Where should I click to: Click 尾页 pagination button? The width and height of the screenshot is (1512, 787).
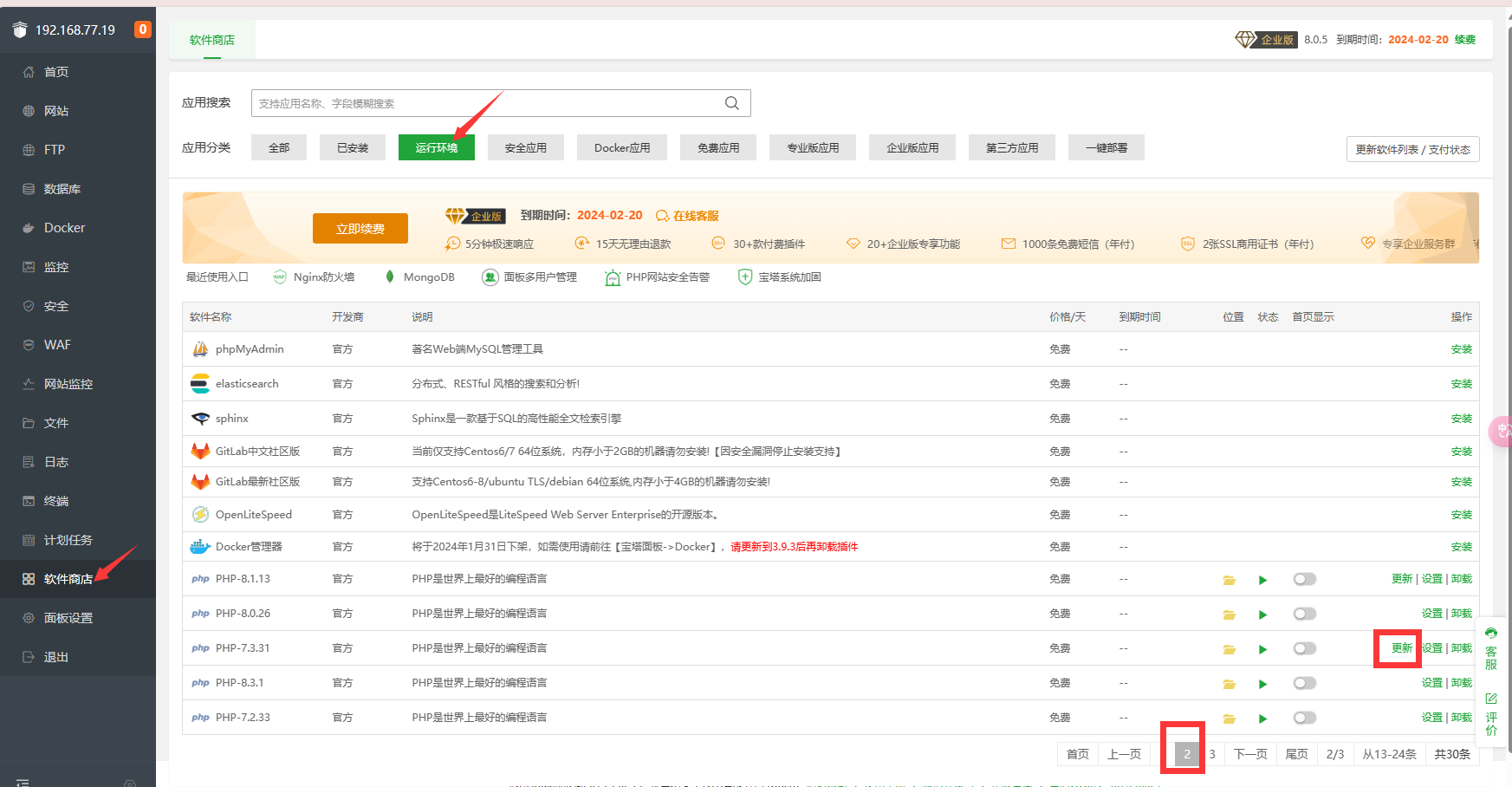pos(1296,754)
